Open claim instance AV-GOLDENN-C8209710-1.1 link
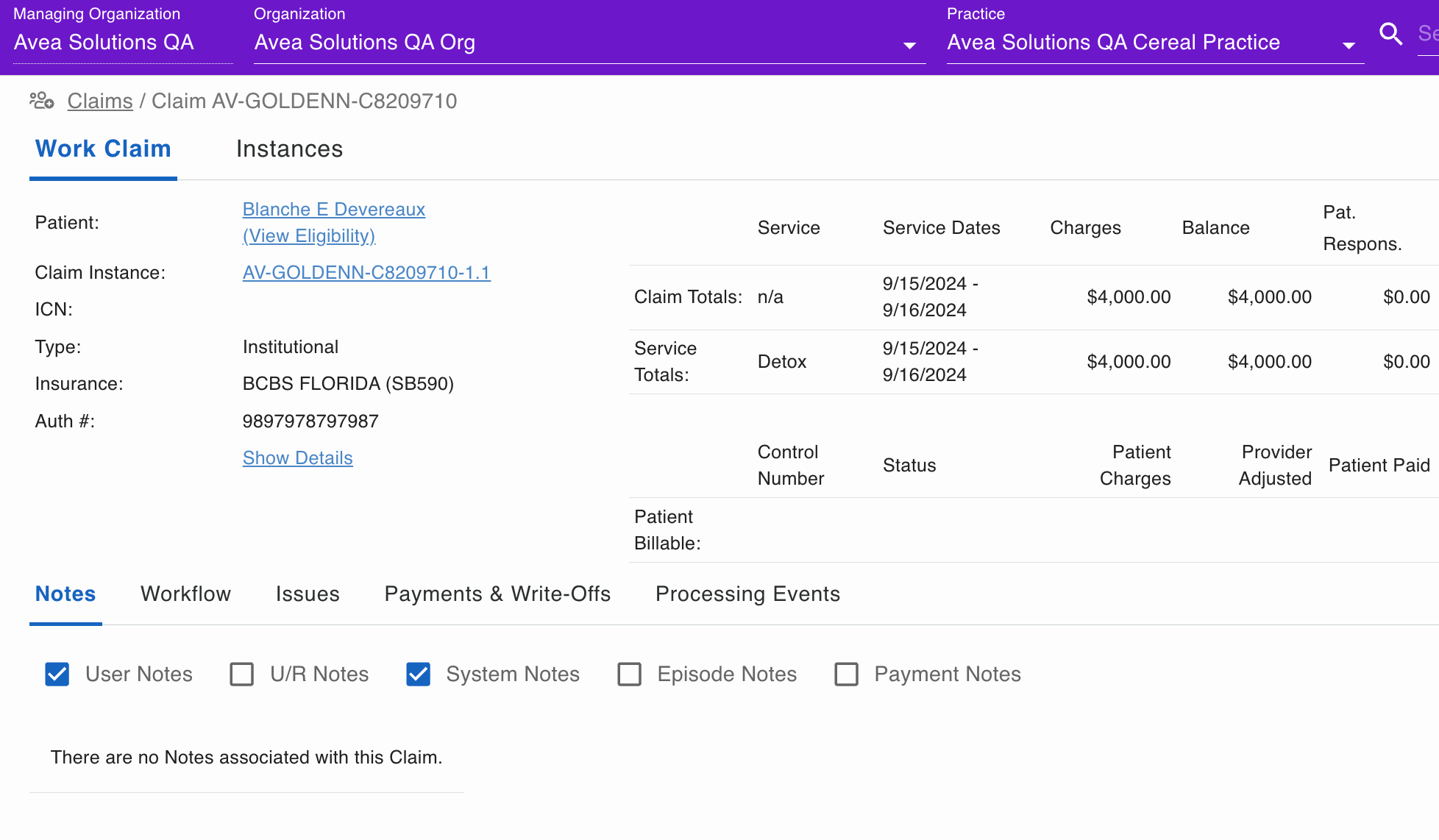This screenshot has height=840, width=1439. click(x=366, y=273)
